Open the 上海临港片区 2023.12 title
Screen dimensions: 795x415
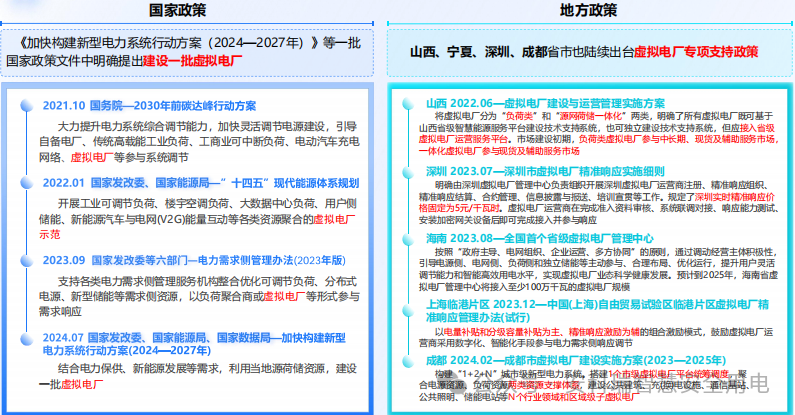[x=597, y=311]
